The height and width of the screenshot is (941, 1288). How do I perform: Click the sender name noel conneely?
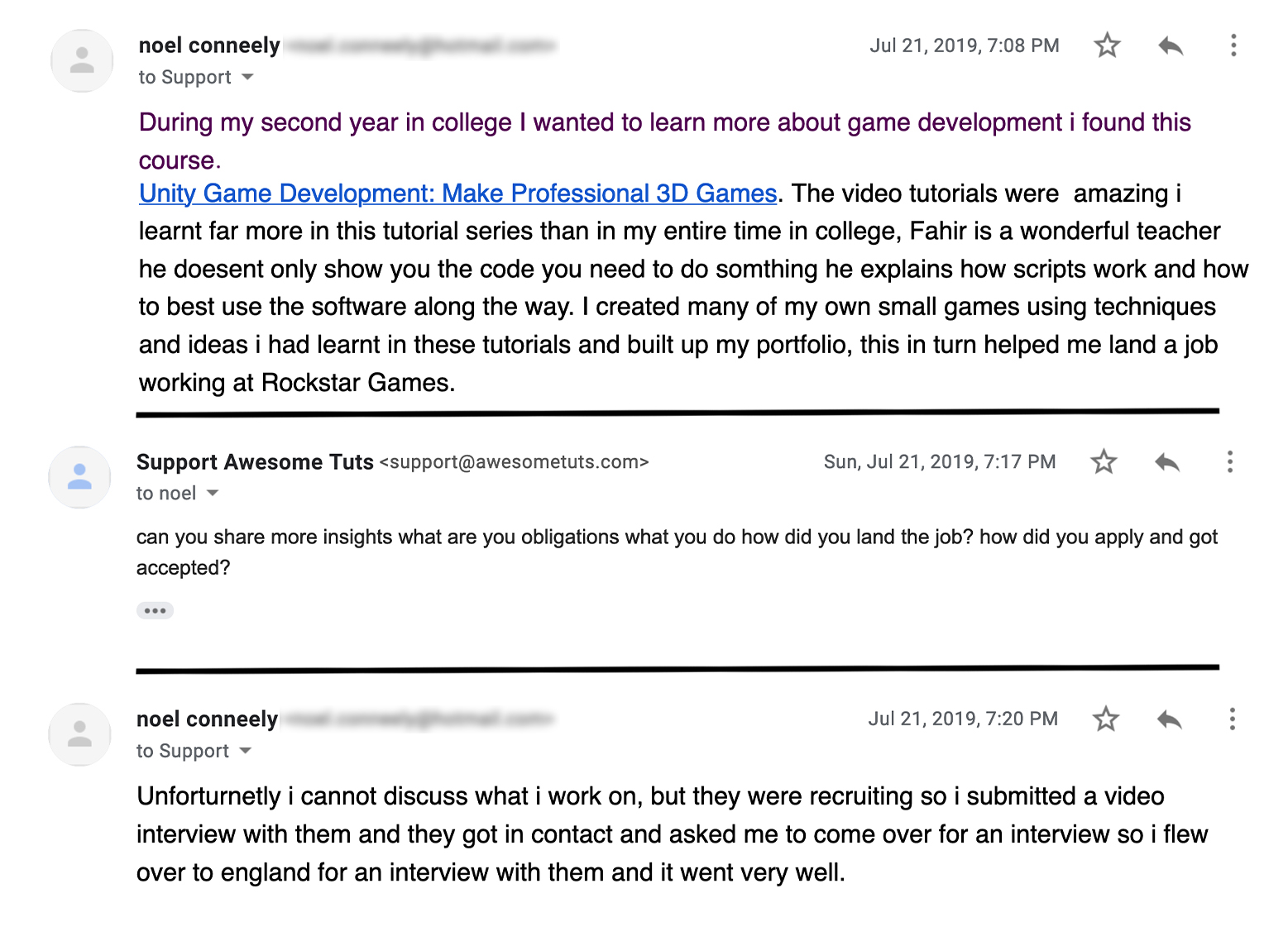tap(208, 45)
